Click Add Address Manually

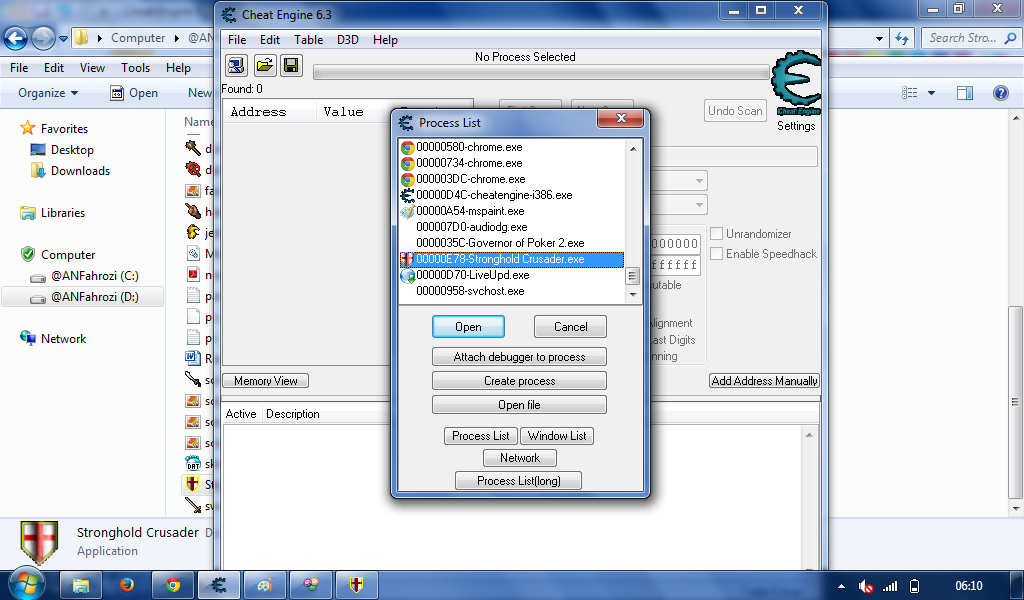(764, 381)
